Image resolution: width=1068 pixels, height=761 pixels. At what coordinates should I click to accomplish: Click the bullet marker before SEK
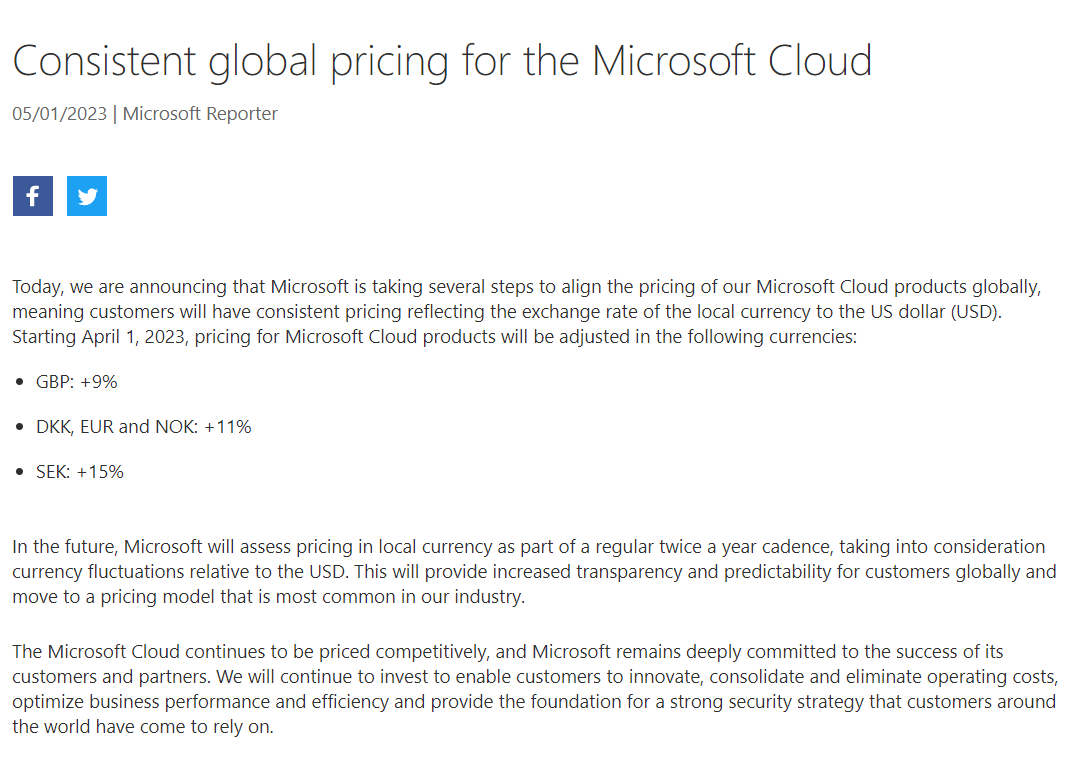pyautogui.click(x=20, y=472)
